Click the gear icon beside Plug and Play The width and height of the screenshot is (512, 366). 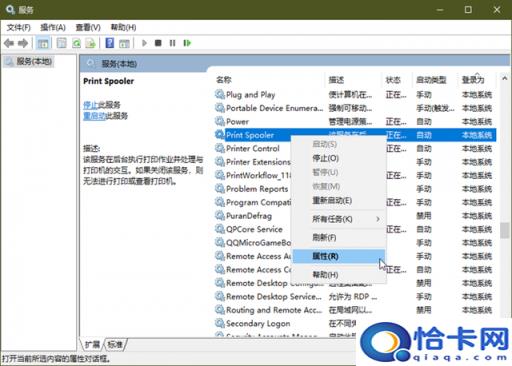pyautogui.click(x=220, y=94)
